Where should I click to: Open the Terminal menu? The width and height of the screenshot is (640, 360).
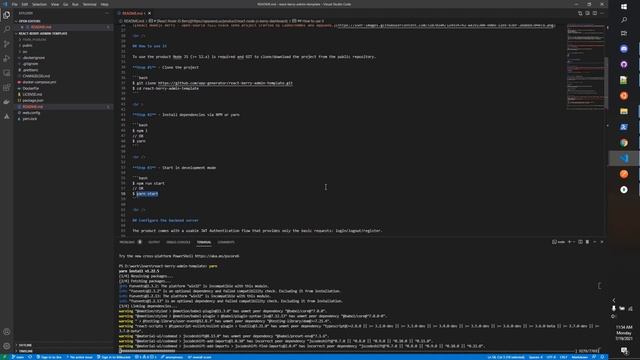pos(89,4)
